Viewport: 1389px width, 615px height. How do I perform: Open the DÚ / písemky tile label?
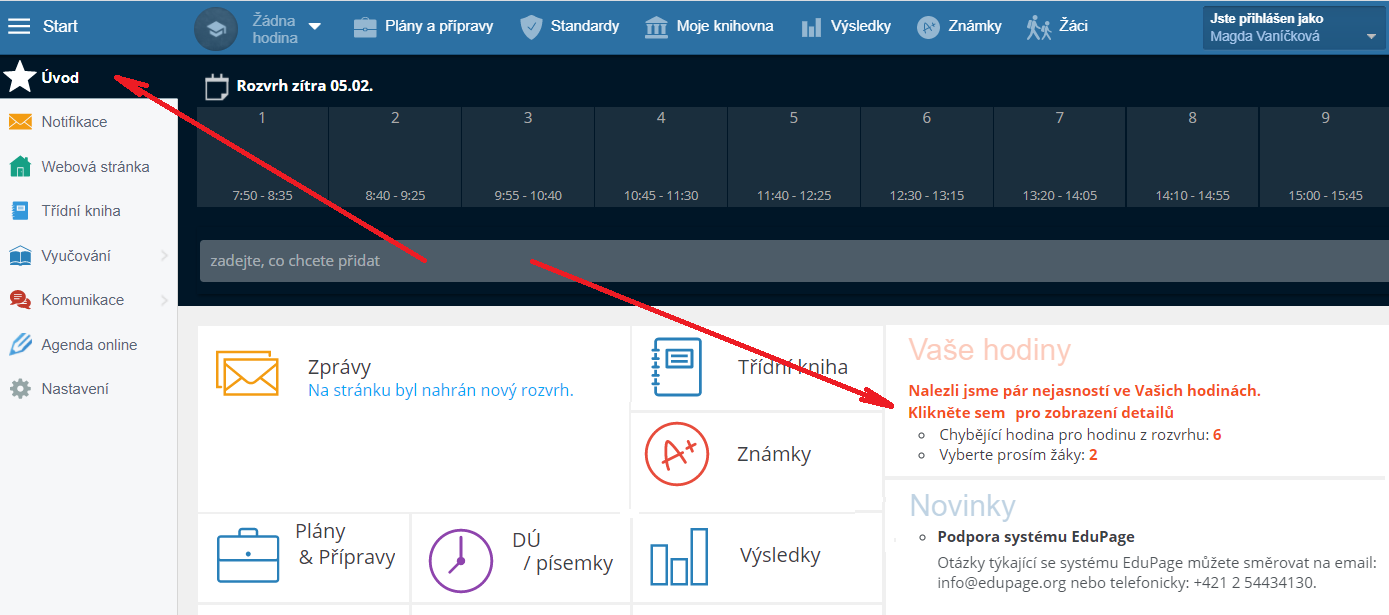click(x=563, y=552)
